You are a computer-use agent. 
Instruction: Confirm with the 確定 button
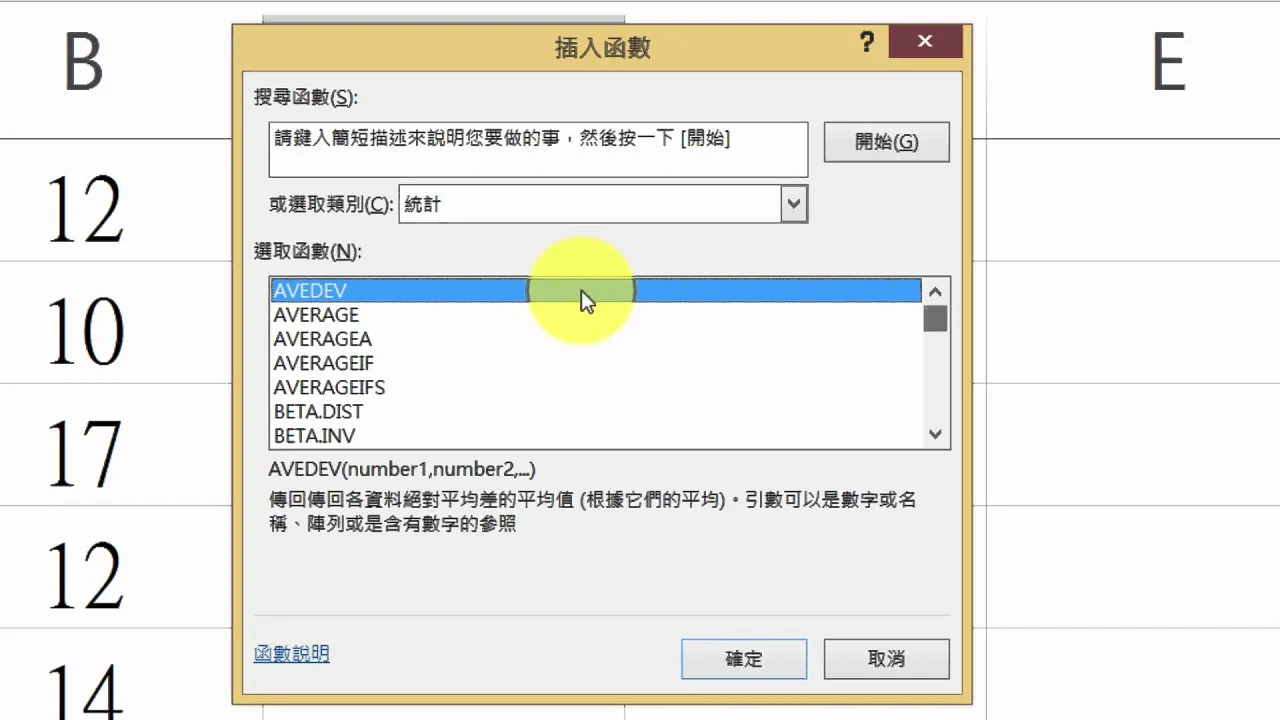coord(744,659)
